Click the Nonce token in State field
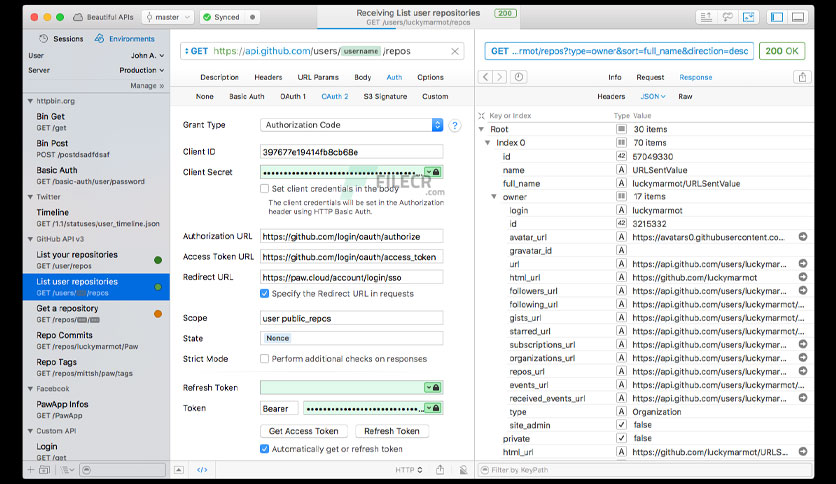 278,338
